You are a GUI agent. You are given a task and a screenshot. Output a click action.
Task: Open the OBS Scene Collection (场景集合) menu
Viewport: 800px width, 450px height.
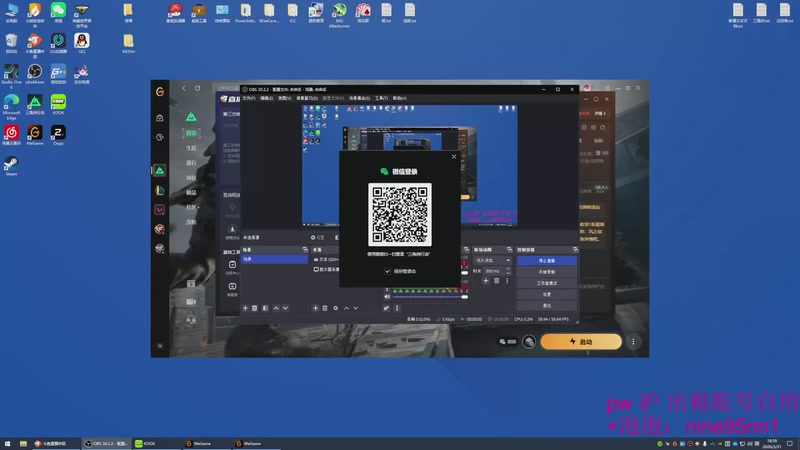point(359,98)
